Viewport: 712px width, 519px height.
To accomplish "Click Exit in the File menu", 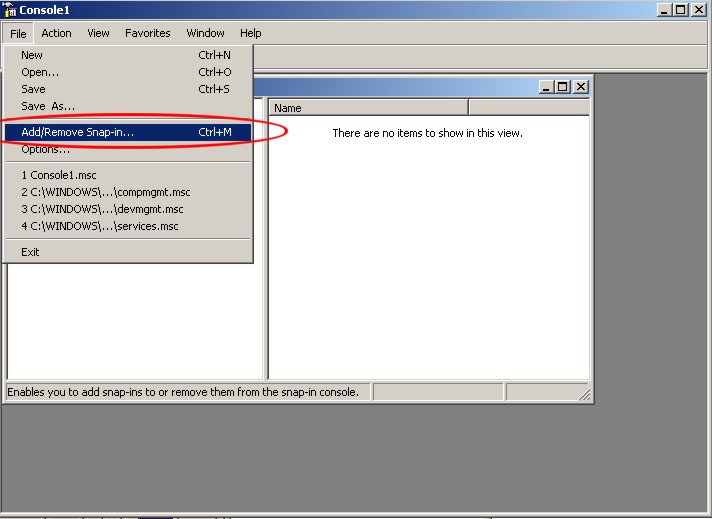I will [x=30, y=252].
